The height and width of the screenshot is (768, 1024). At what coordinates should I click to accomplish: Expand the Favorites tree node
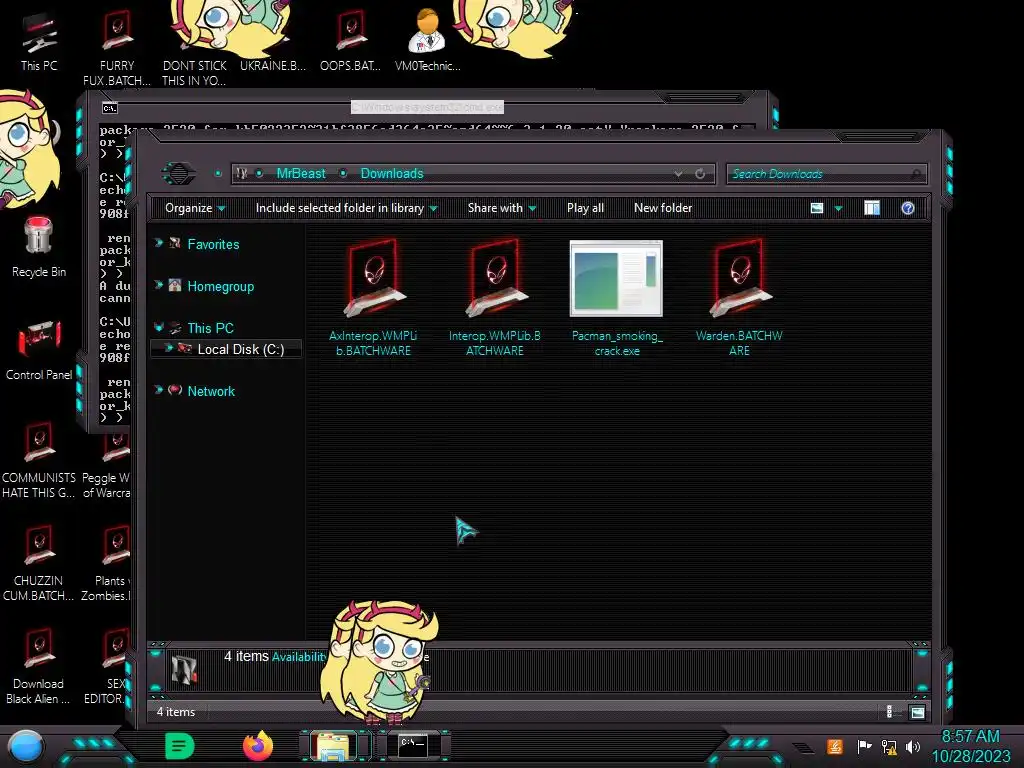coord(159,243)
